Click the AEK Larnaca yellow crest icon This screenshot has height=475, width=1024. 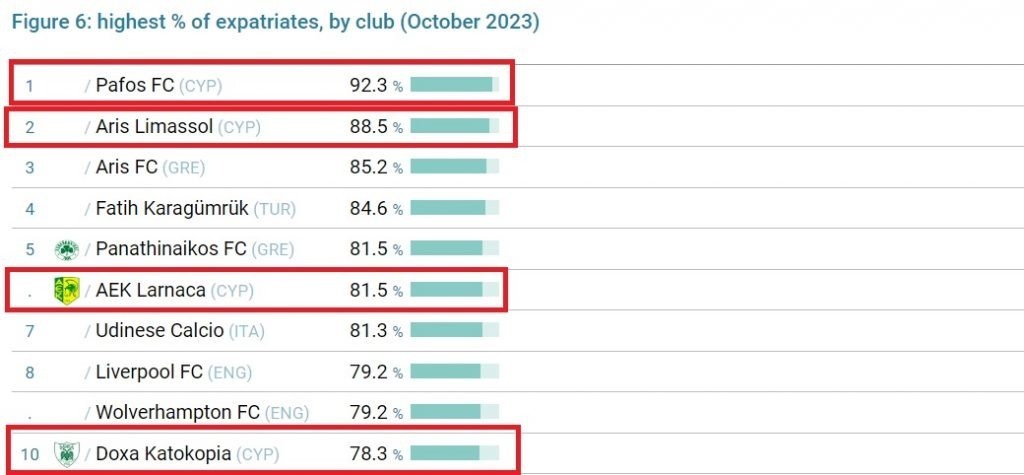[x=67, y=290]
